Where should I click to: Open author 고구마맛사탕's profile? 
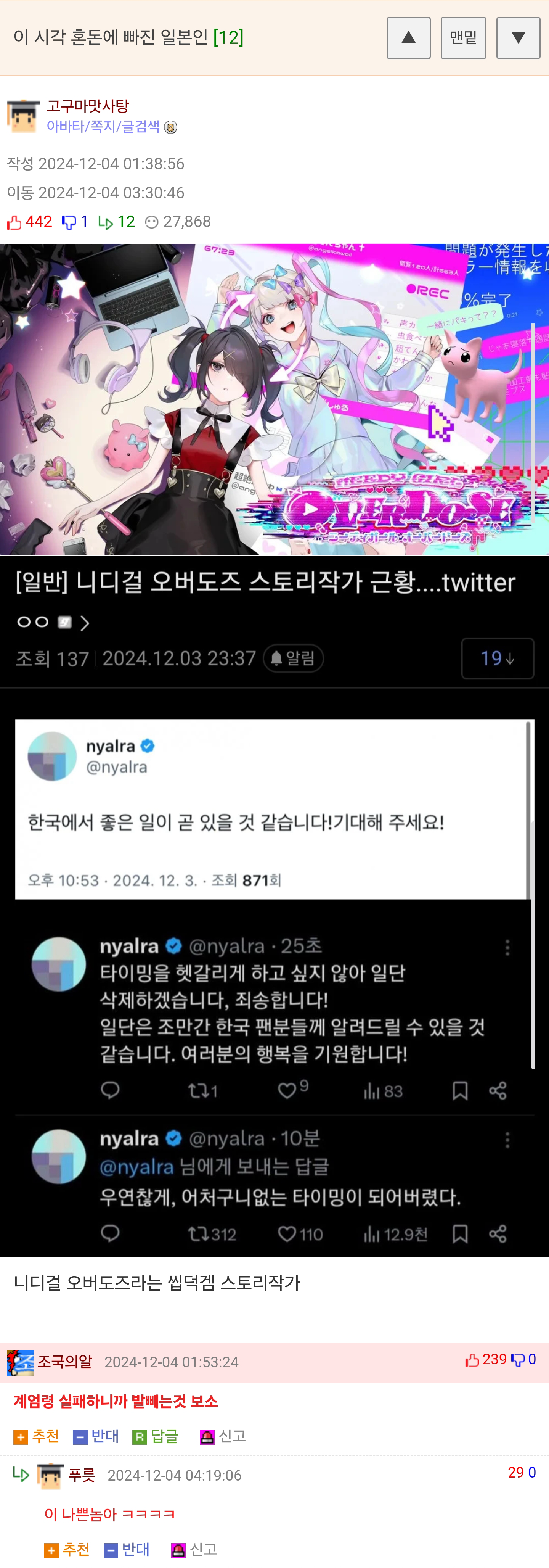pos(88,106)
